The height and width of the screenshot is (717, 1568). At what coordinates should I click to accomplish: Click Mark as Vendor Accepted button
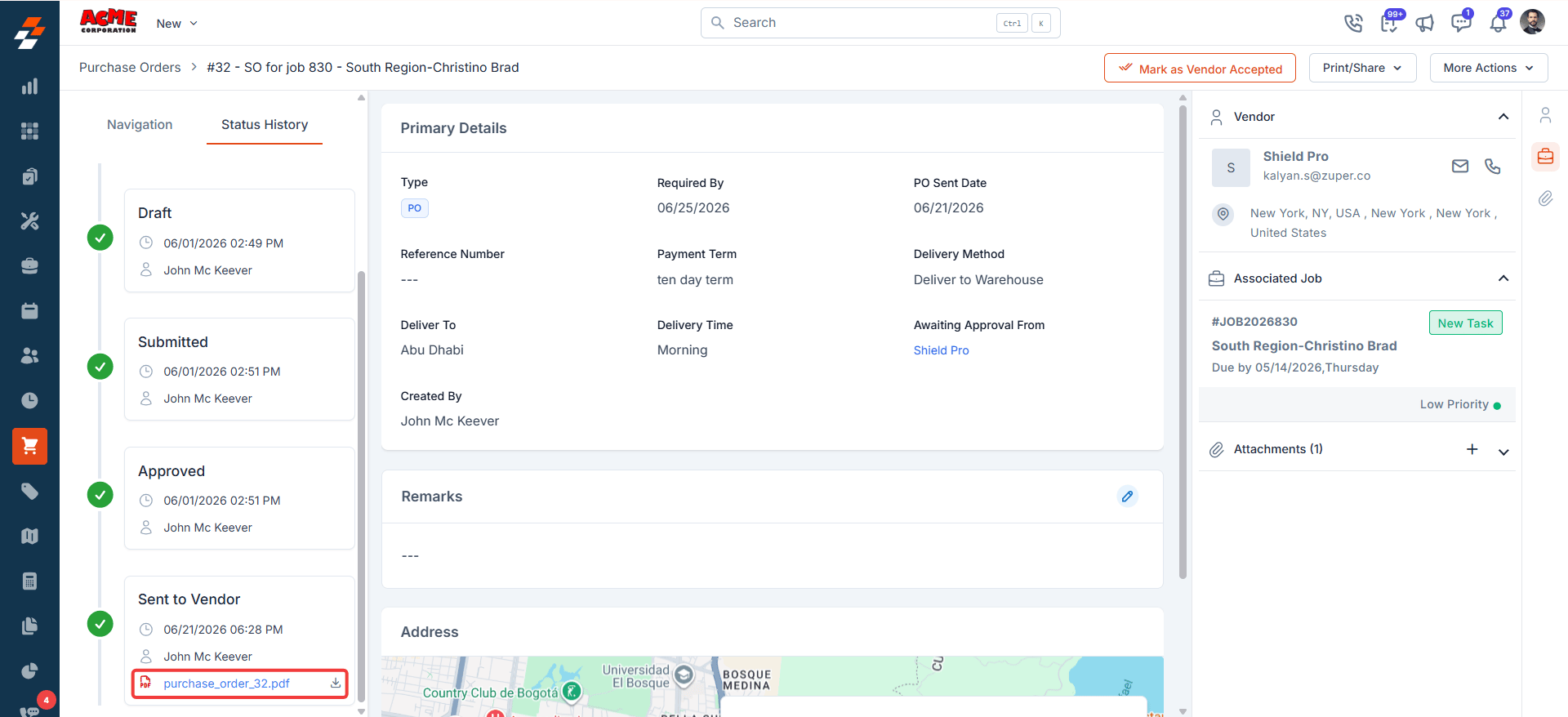pyautogui.click(x=1200, y=68)
